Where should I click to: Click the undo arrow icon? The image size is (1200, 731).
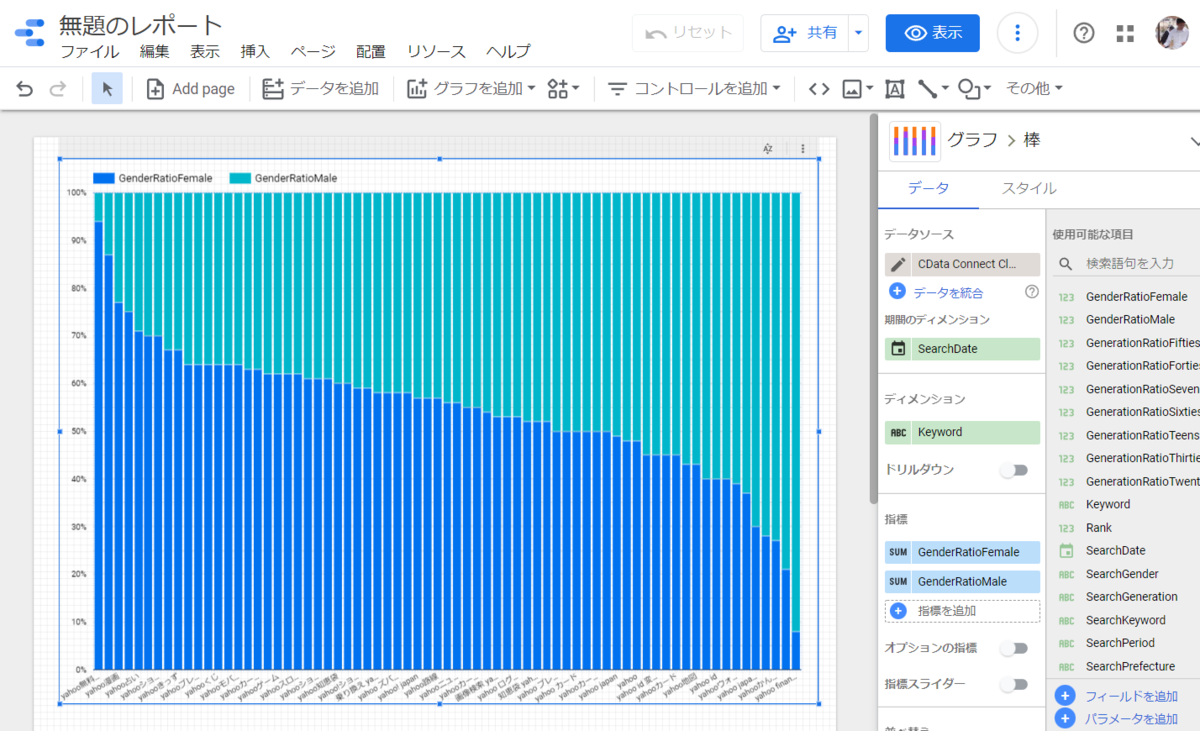click(25, 89)
